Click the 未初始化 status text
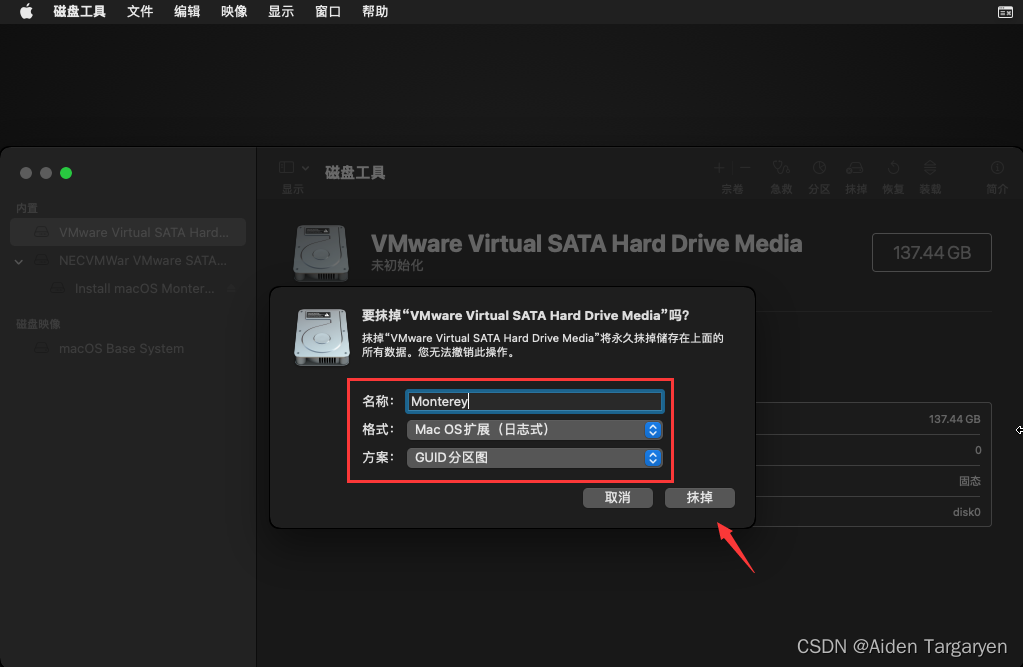 click(x=397, y=266)
